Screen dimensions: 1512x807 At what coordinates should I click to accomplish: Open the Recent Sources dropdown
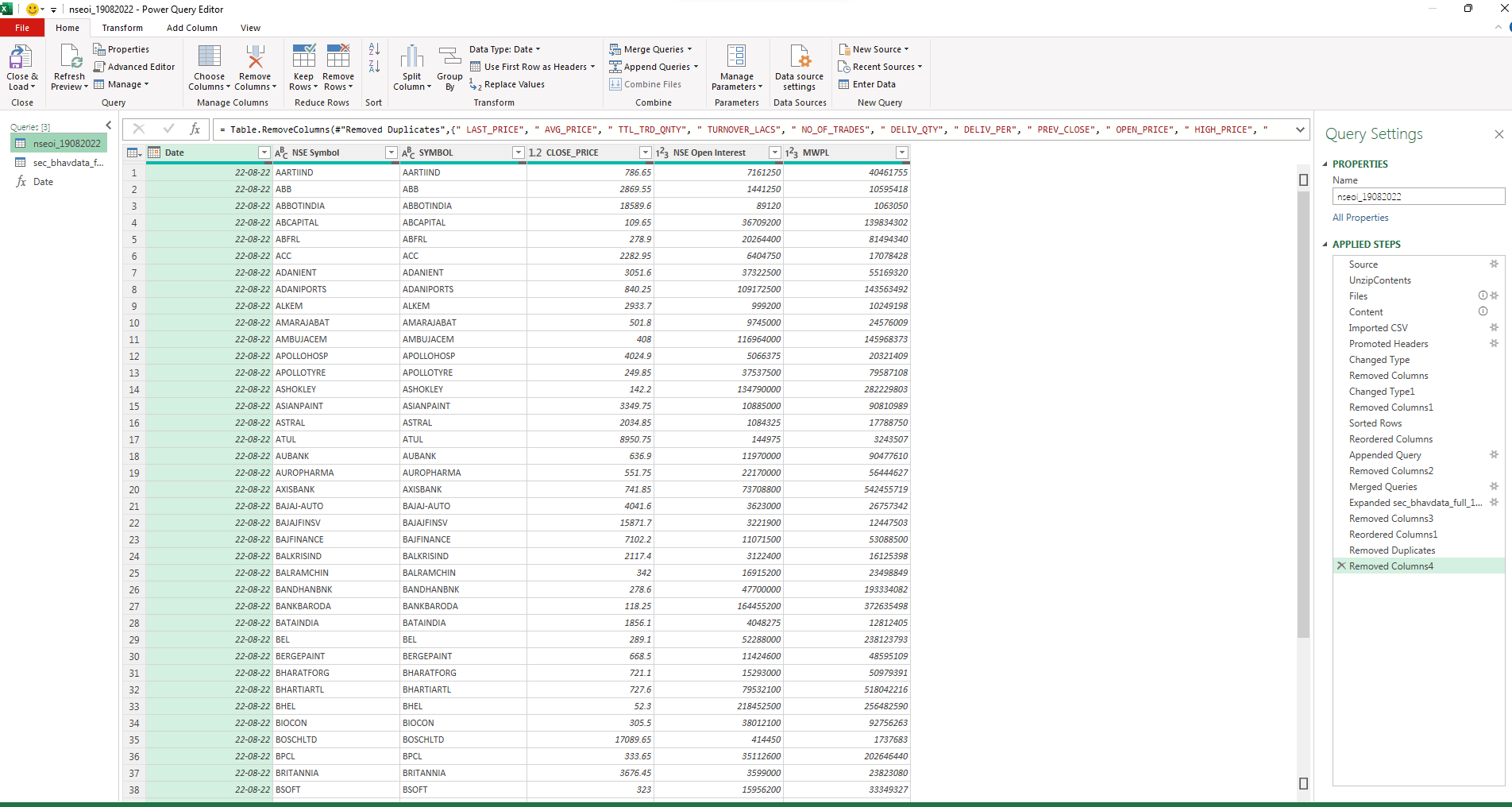click(880, 67)
